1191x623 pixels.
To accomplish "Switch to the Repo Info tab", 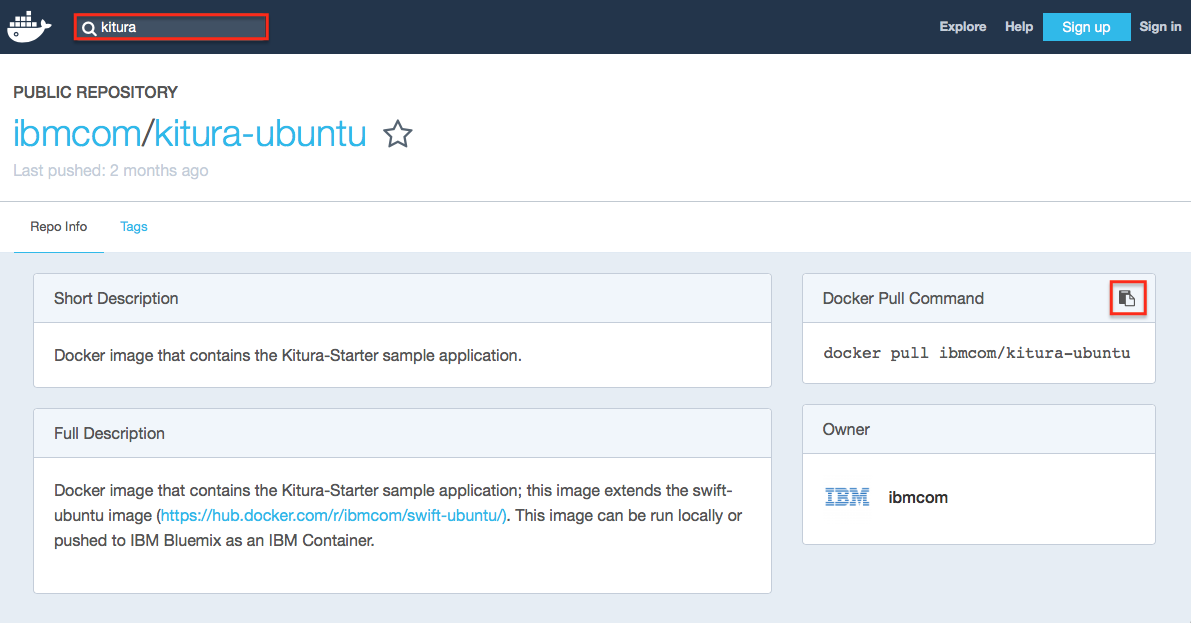I will (x=58, y=226).
